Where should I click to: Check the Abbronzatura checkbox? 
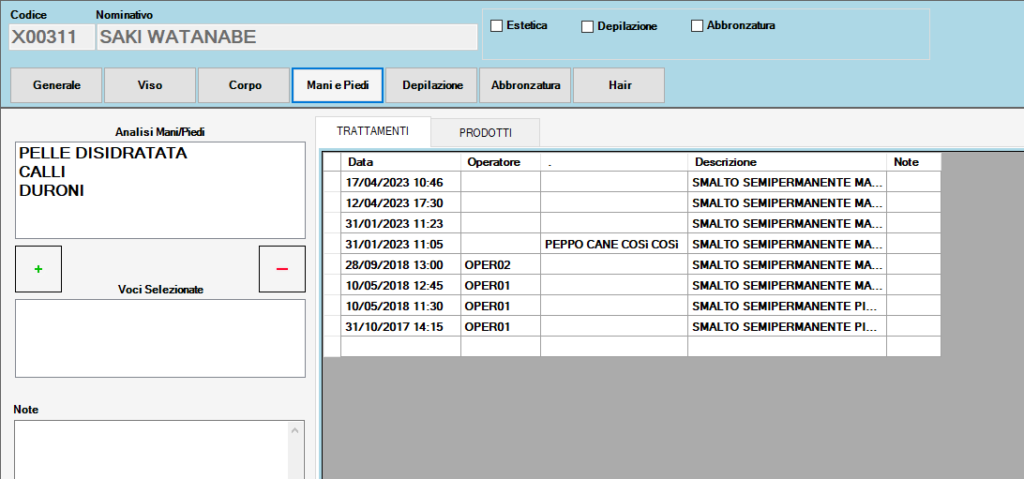click(697, 26)
